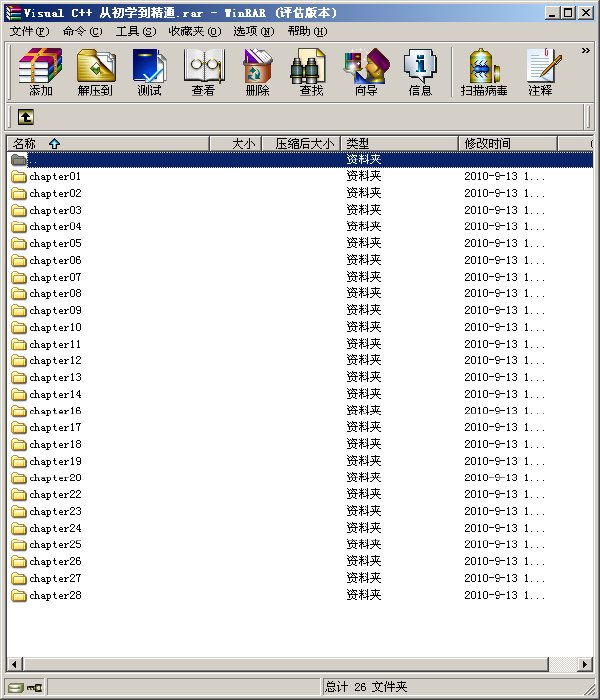Select the chapter23 folder name

(x=55, y=512)
